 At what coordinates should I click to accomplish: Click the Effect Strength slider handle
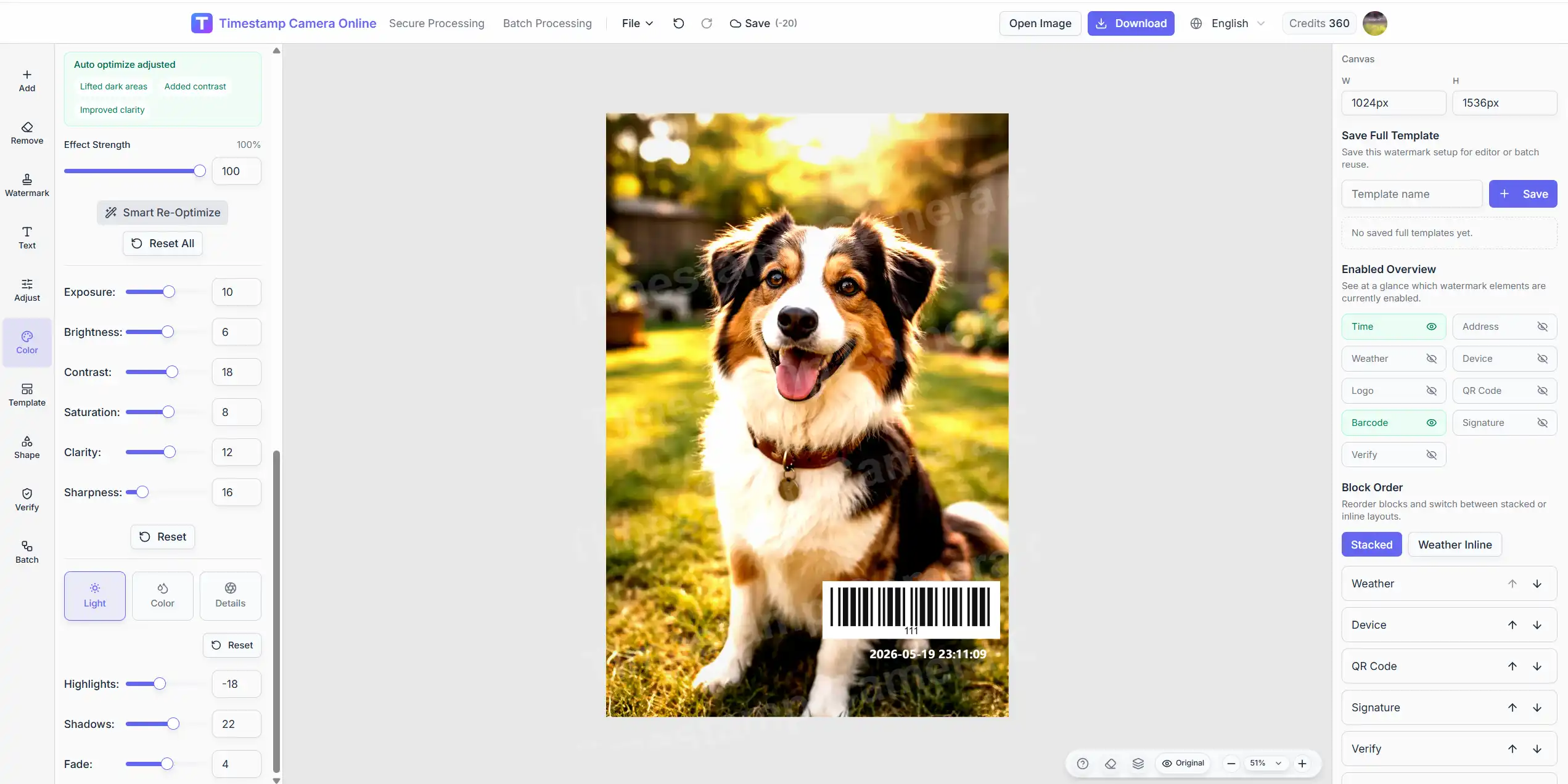(199, 171)
